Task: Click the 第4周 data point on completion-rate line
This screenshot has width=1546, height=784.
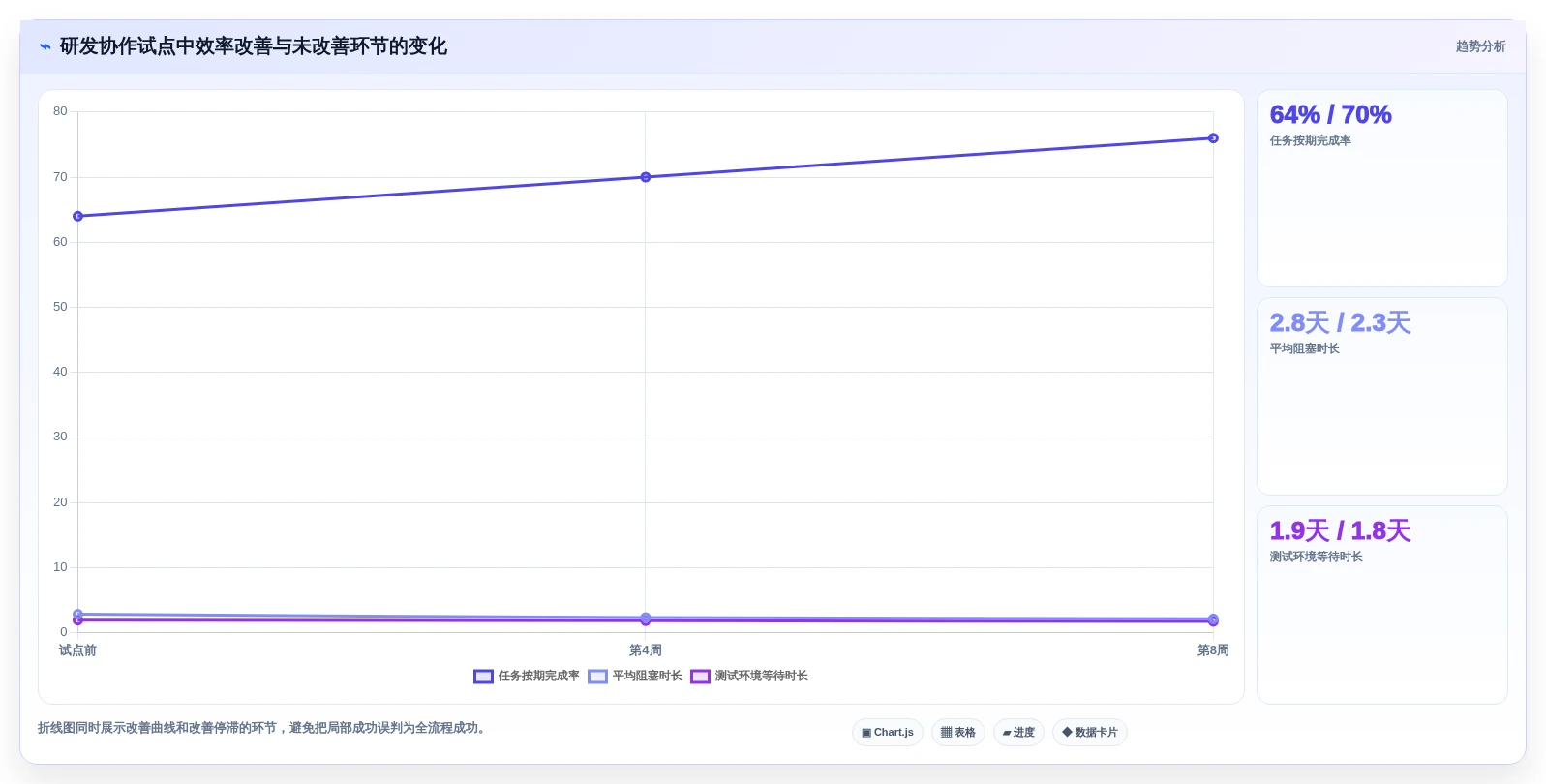Action: pos(646,177)
